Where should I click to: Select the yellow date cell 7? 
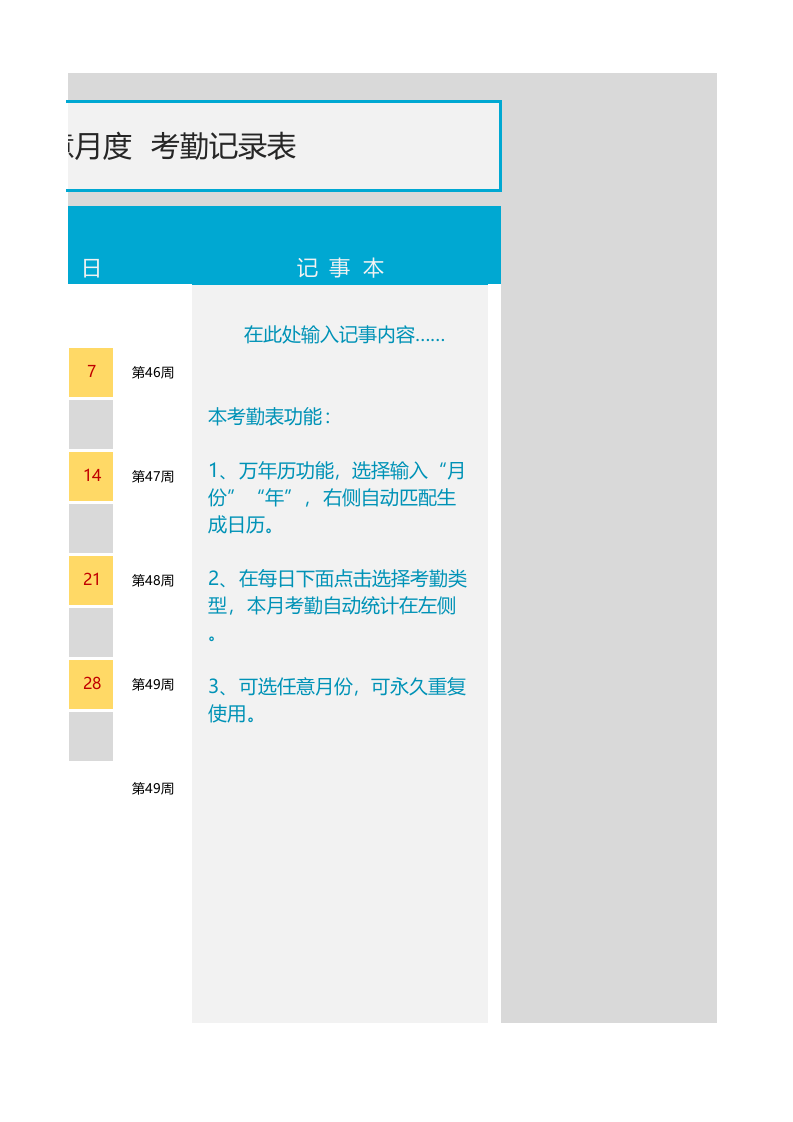tap(91, 372)
